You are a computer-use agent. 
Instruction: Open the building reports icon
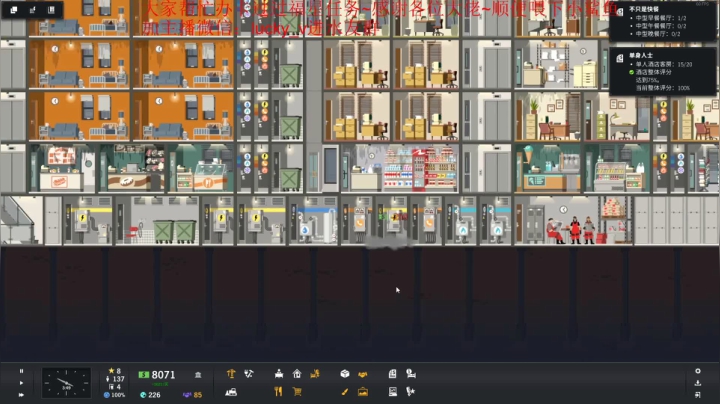point(392,392)
